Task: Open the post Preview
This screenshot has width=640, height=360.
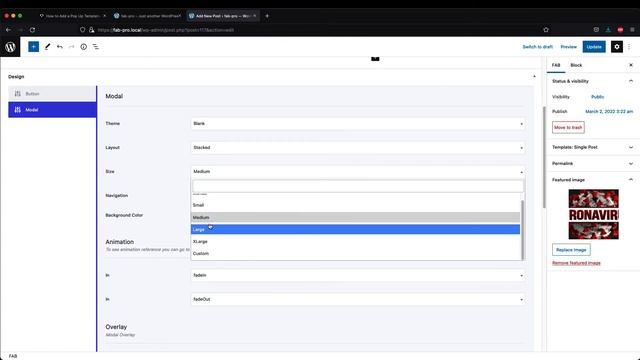Action: pyautogui.click(x=569, y=47)
